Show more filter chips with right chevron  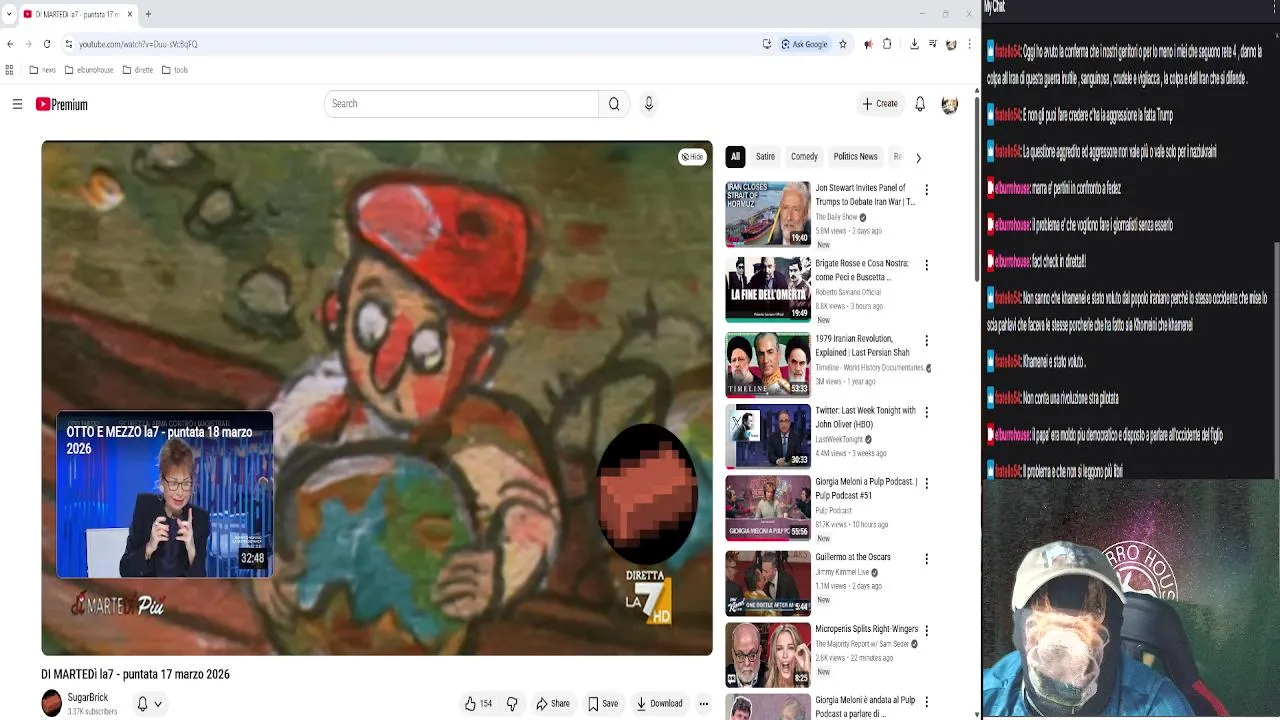click(918, 157)
